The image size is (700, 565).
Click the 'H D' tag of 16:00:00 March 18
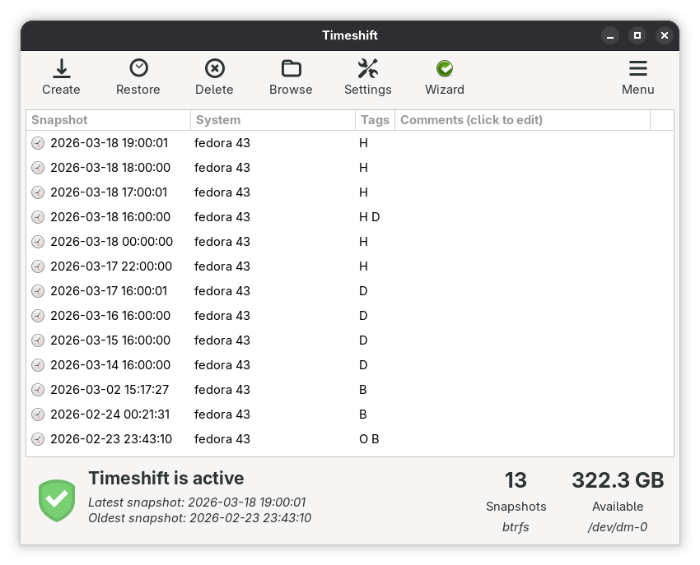pyautogui.click(x=370, y=217)
